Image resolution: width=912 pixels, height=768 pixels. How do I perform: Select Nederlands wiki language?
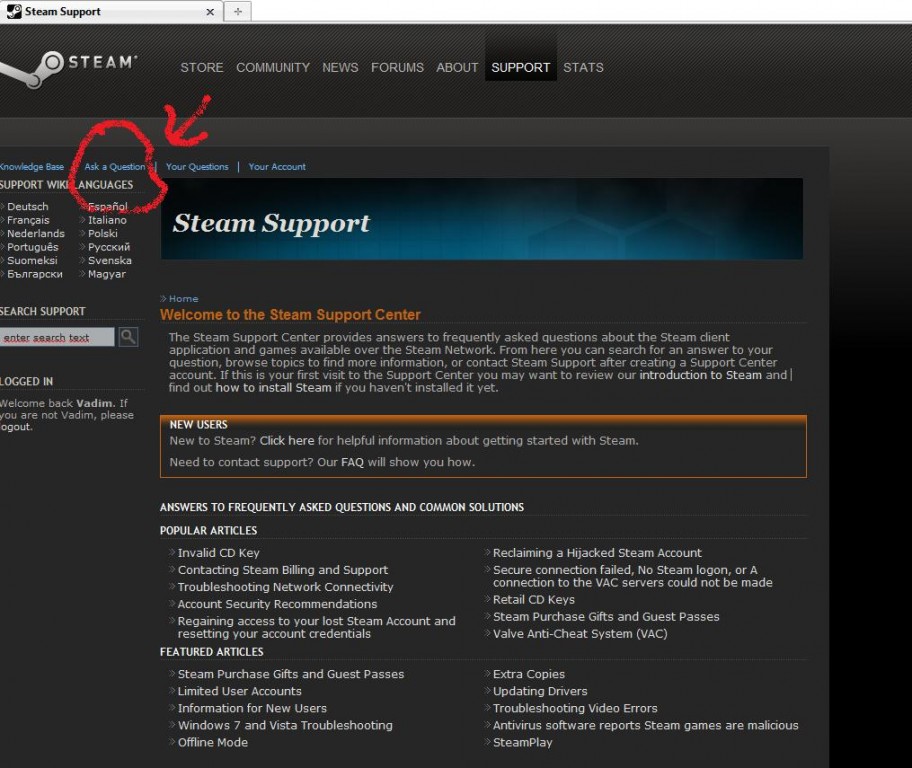click(35, 233)
